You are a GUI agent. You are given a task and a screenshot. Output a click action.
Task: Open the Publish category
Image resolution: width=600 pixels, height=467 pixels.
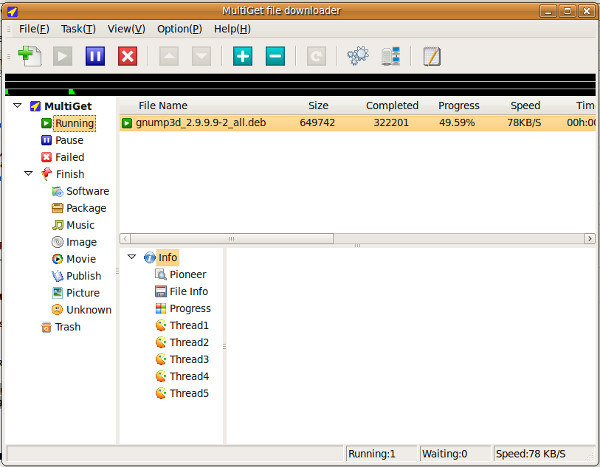pyautogui.click(x=84, y=276)
